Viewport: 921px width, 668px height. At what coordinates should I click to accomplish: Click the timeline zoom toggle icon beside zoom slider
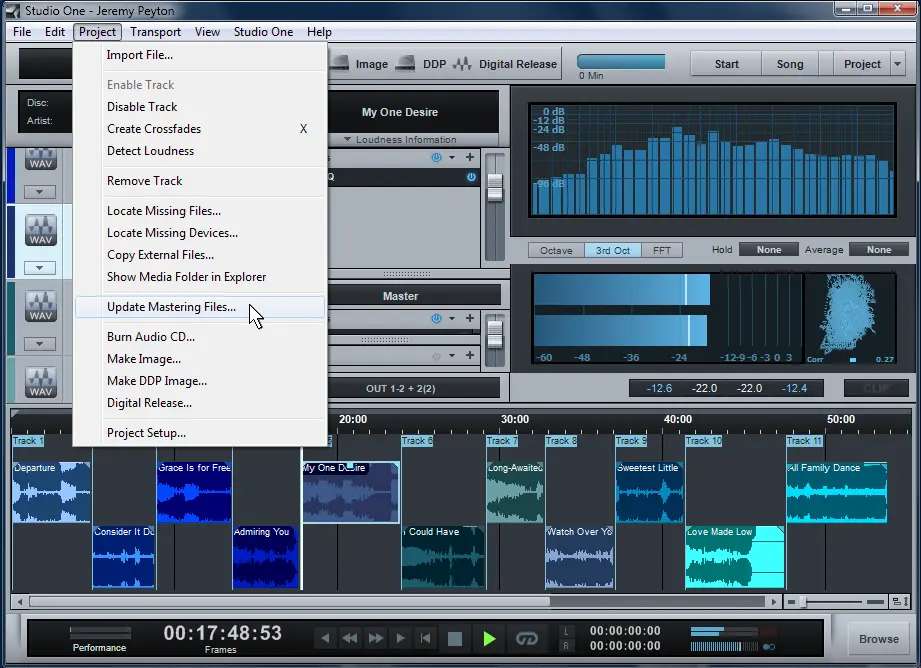(x=900, y=602)
